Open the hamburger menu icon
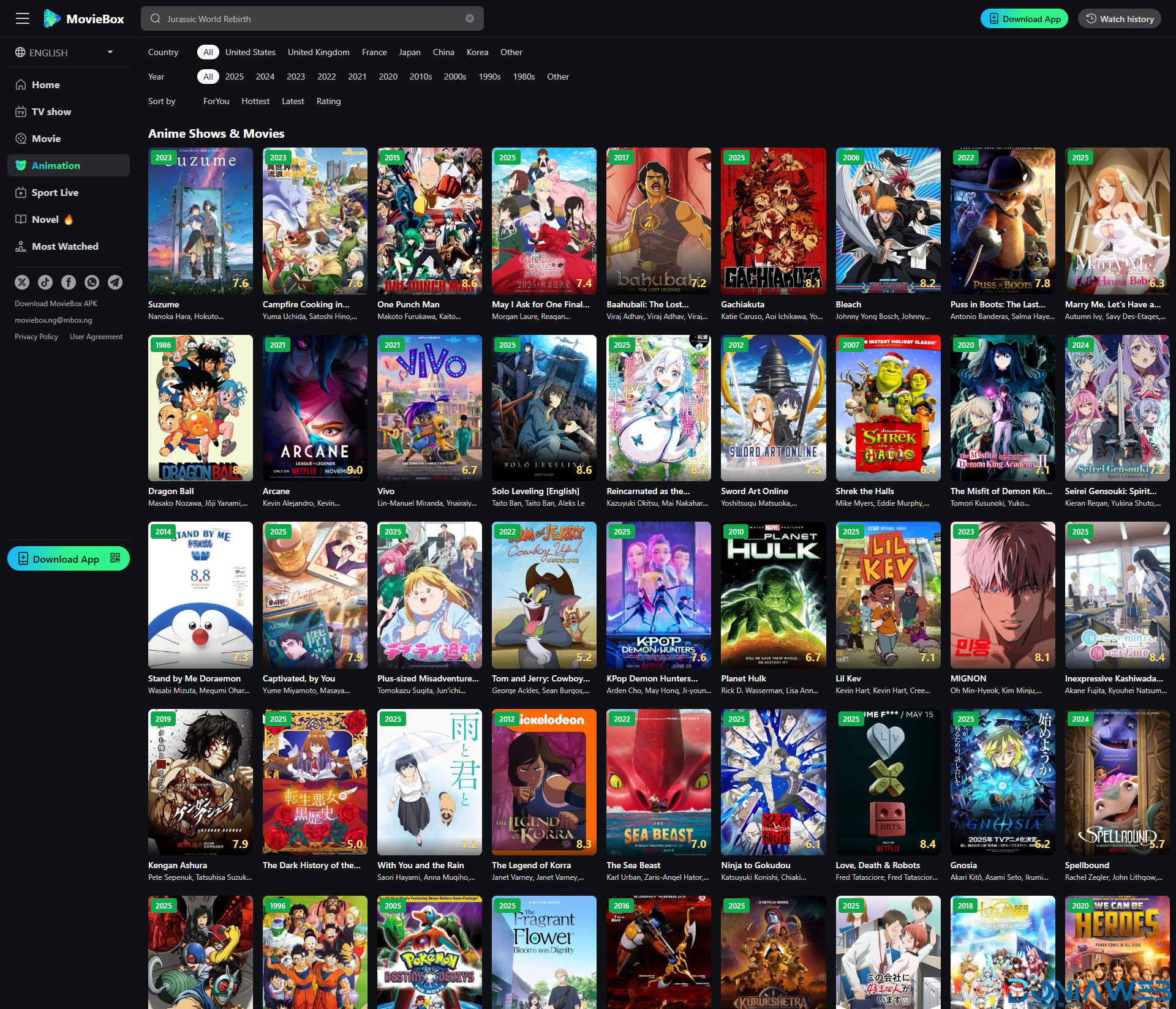The image size is (1176, 1009). (x=23, y=18)
